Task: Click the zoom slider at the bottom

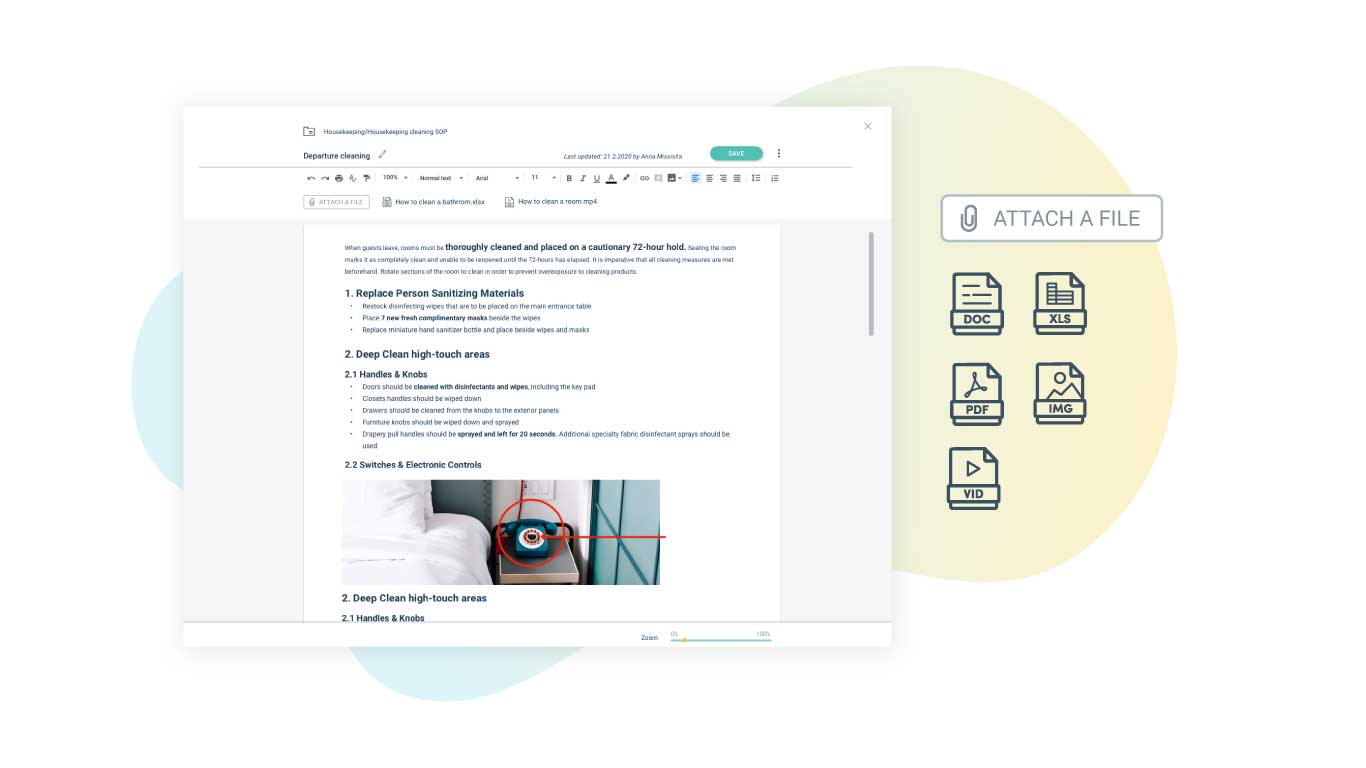Action: 721,639
